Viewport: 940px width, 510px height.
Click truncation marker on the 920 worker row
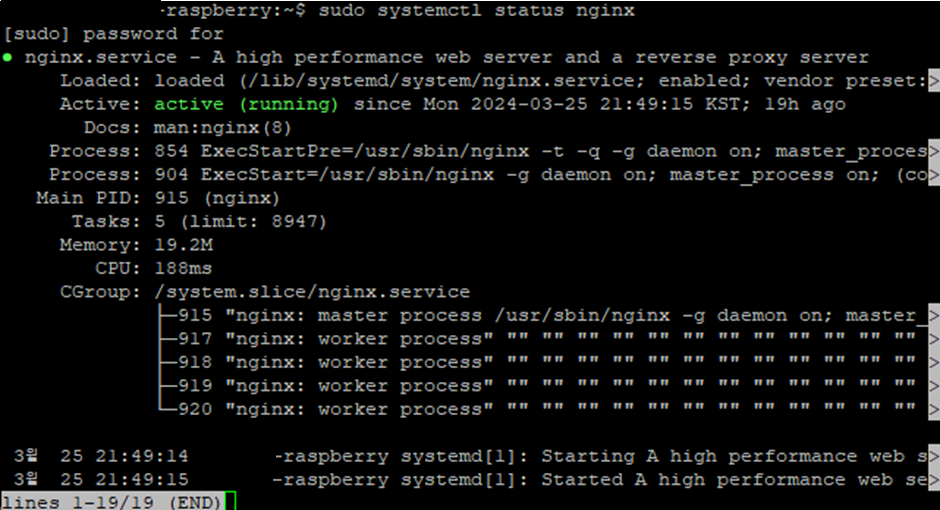point(933,409)
